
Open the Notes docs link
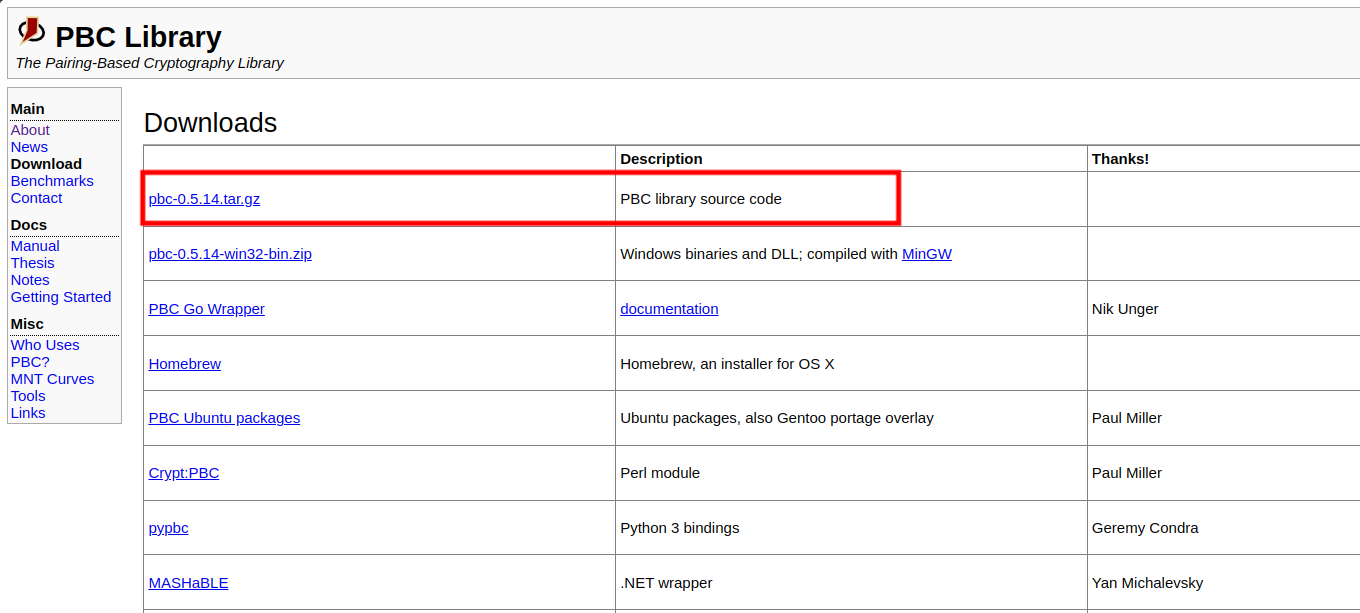[x=30, y=280]
